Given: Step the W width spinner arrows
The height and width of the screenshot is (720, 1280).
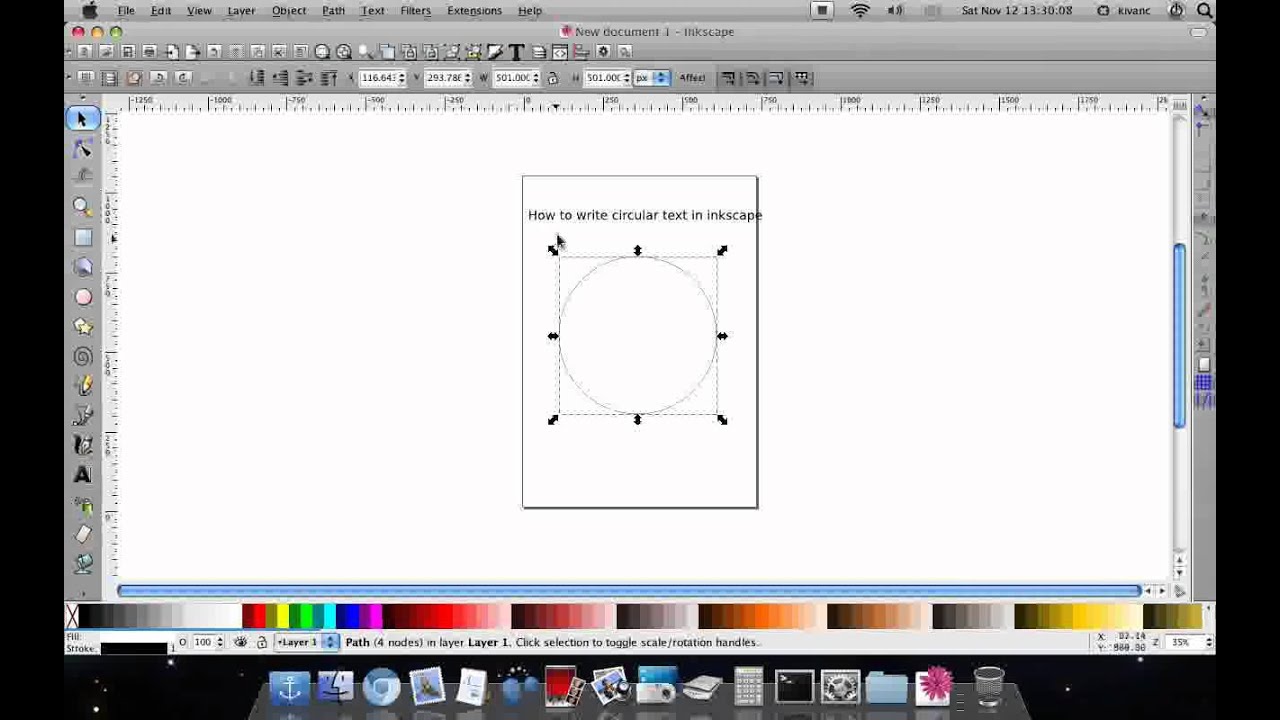Looking at the screenshot, I should click(536, 78).
